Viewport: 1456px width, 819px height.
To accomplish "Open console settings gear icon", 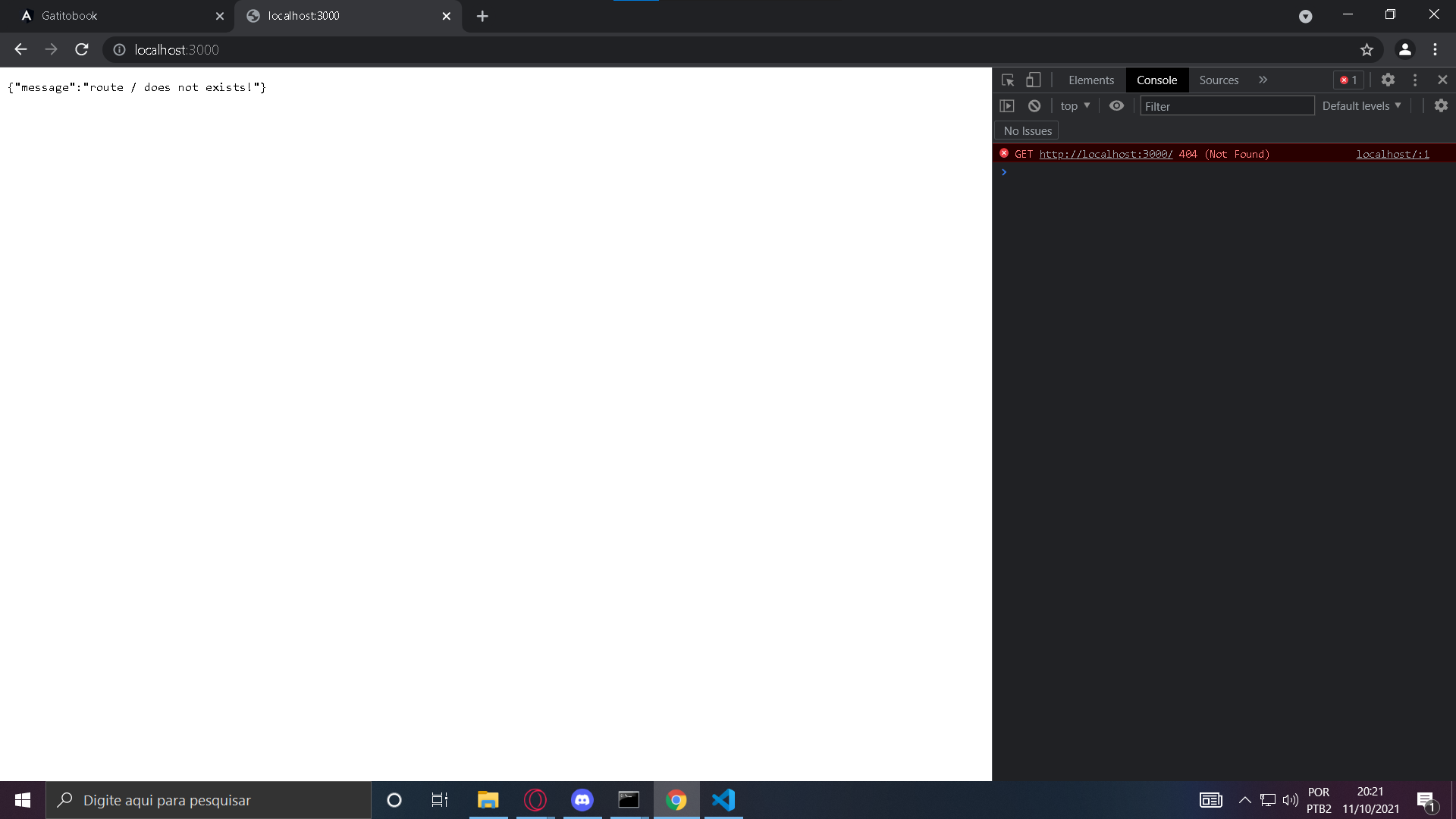I will [x=1441, y=105].
